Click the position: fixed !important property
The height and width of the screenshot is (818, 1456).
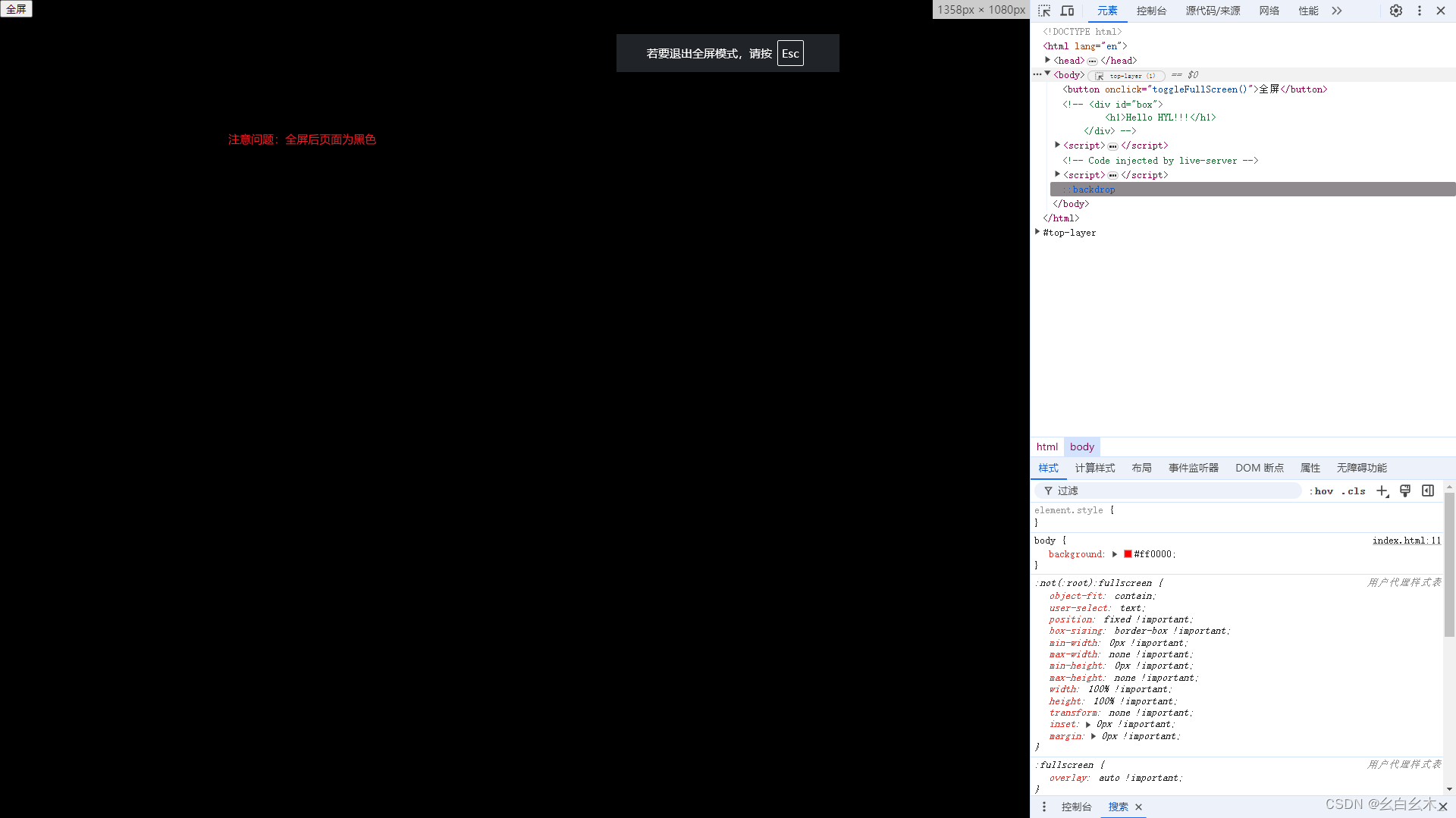1121,619
